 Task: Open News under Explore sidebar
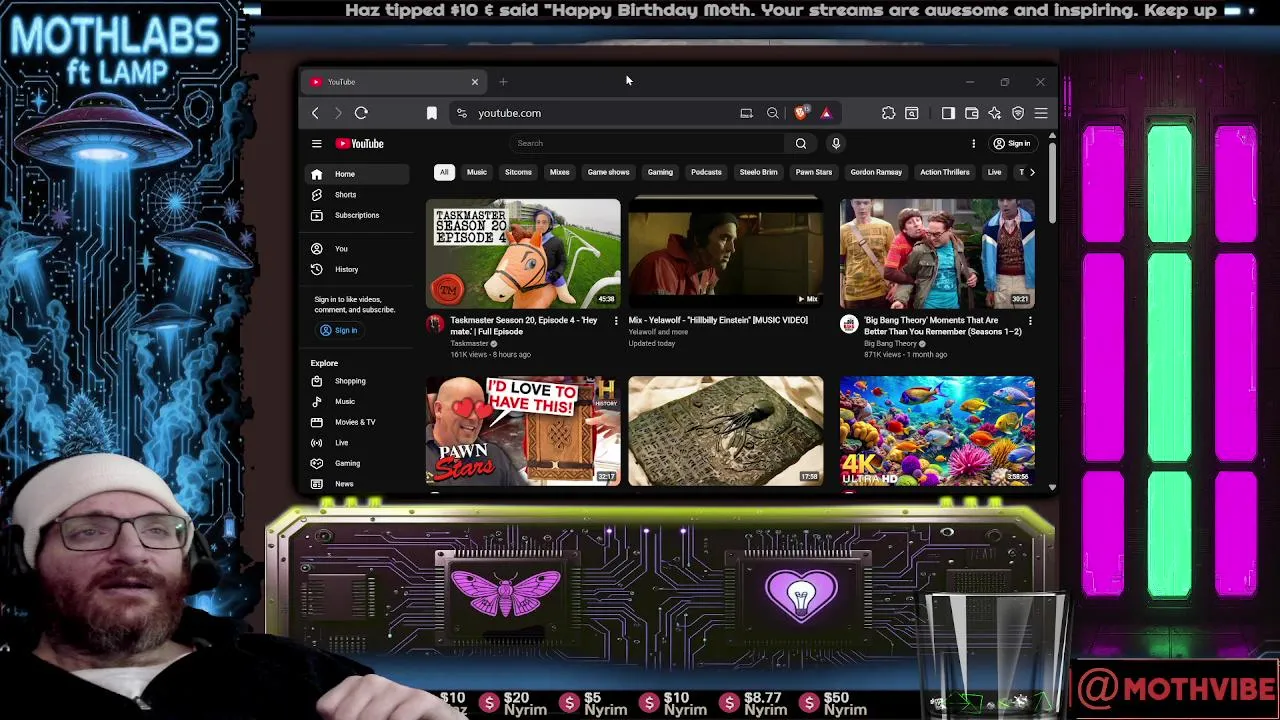click(x=357, y=484)
